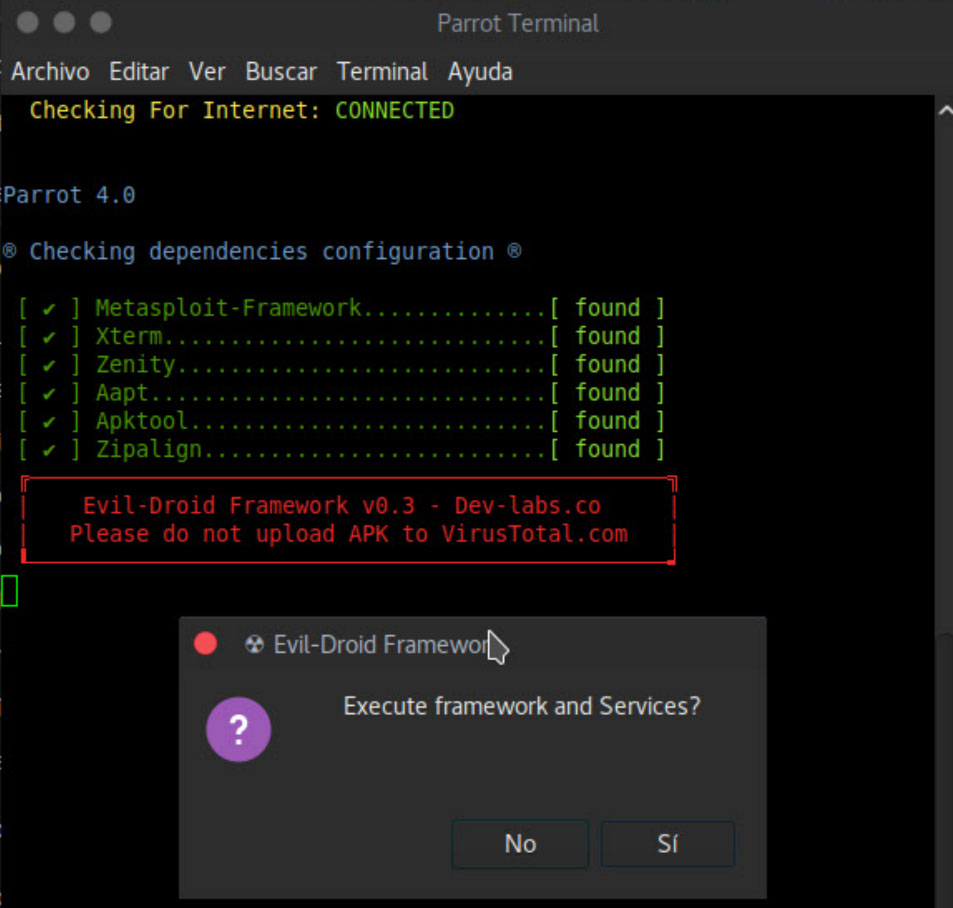Click the Dev-labs.co text in red banner
Viewport: 953px width, 908px height.
[527, 506]
